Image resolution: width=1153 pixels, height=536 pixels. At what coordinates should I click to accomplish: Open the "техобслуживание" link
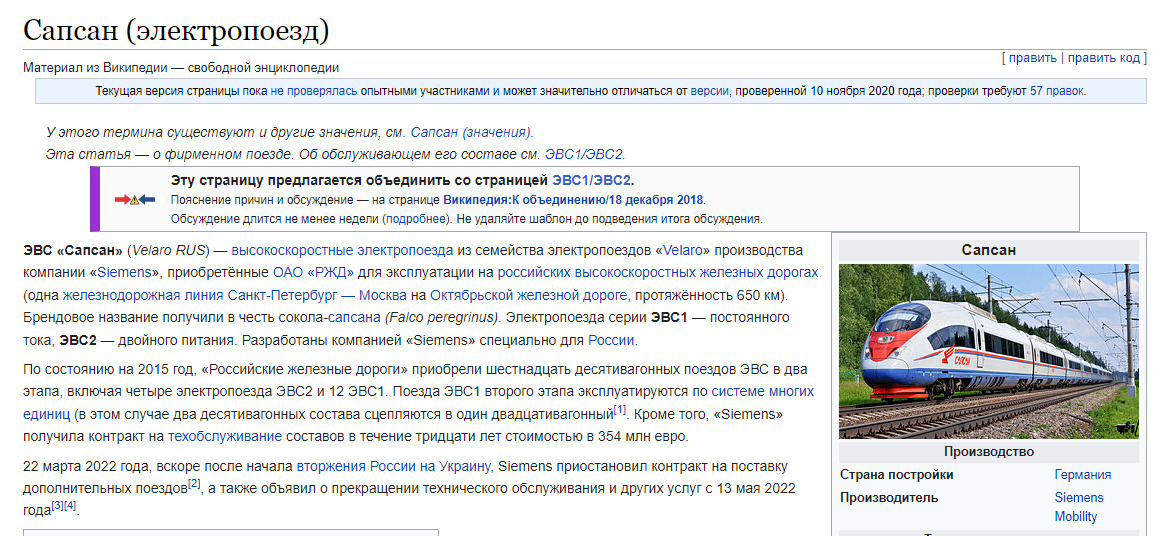point(225,437)
